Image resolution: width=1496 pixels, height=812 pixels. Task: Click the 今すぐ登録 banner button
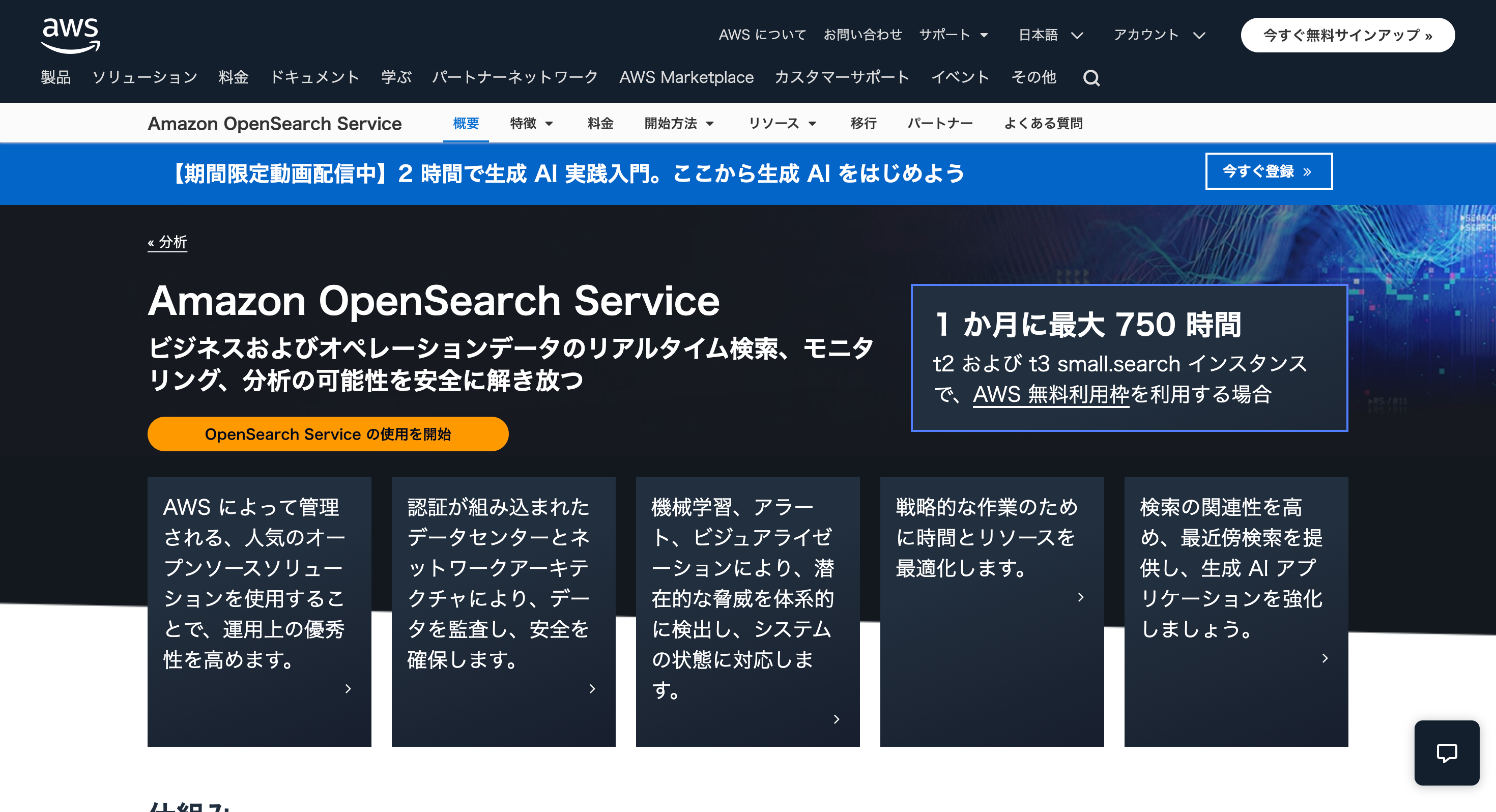pyautogui.click(x=1269, y=171)
